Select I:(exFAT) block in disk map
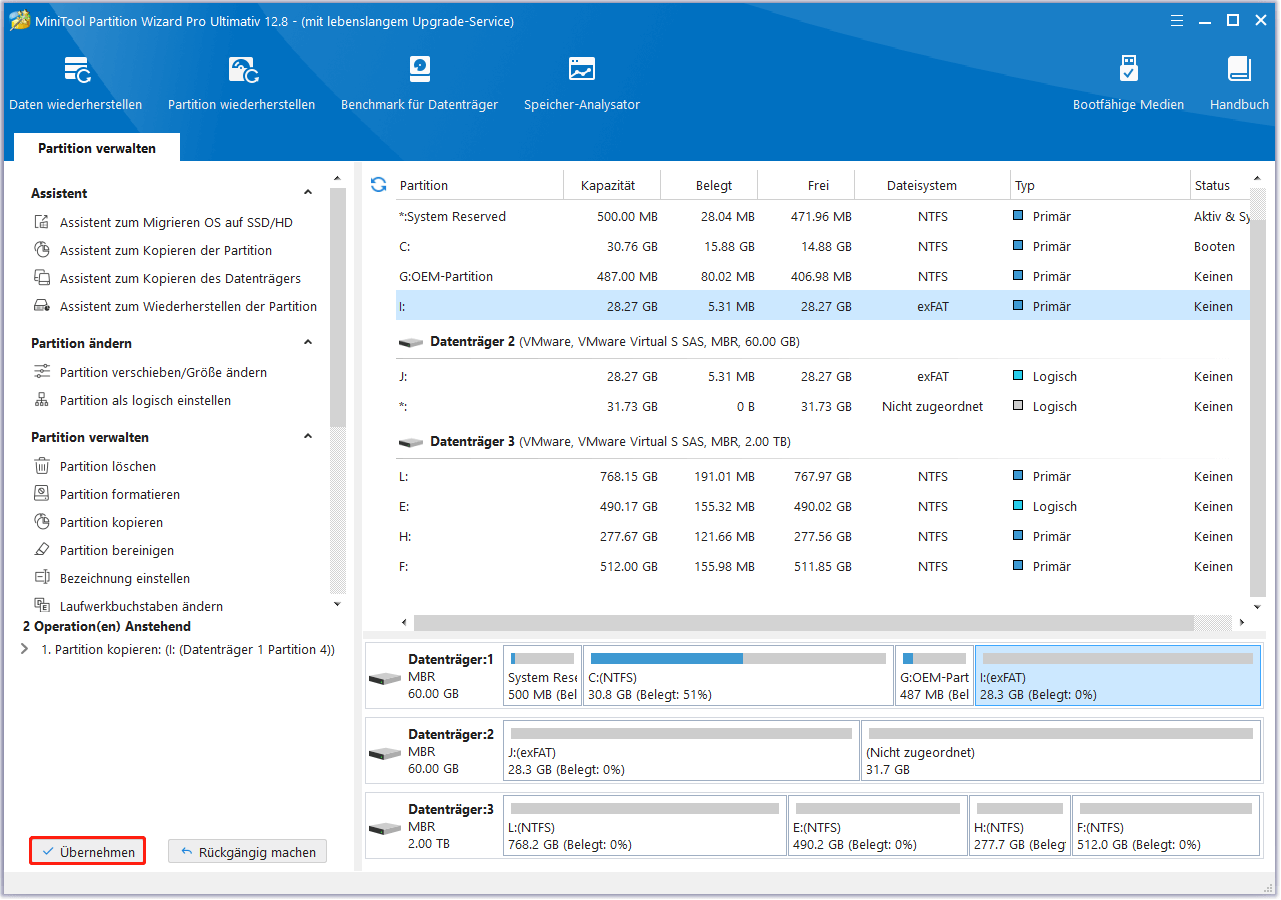Screen dimensions: 1281x900 coord(1118,676)
